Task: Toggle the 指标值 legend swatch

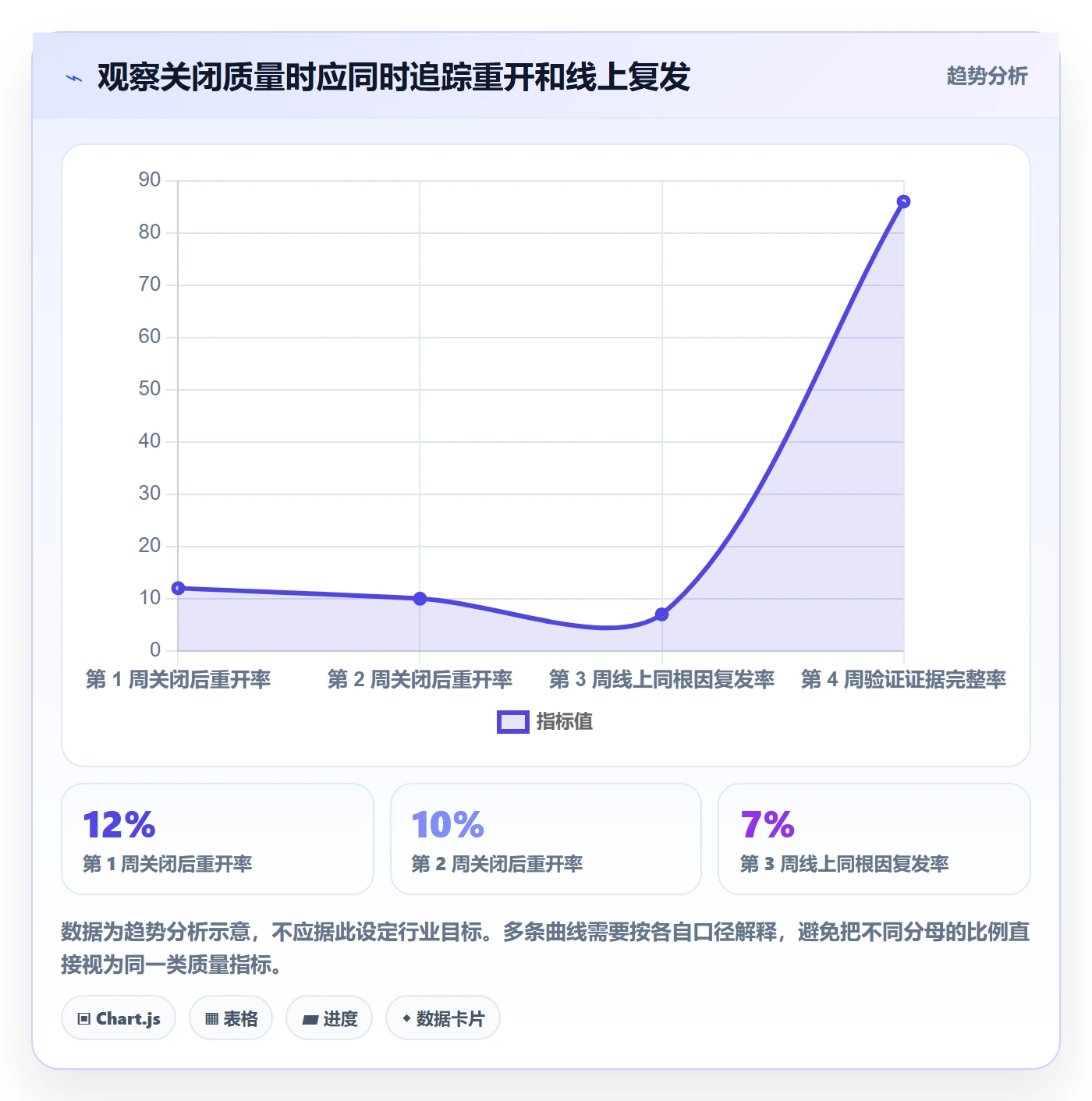Action: (513, 722)
